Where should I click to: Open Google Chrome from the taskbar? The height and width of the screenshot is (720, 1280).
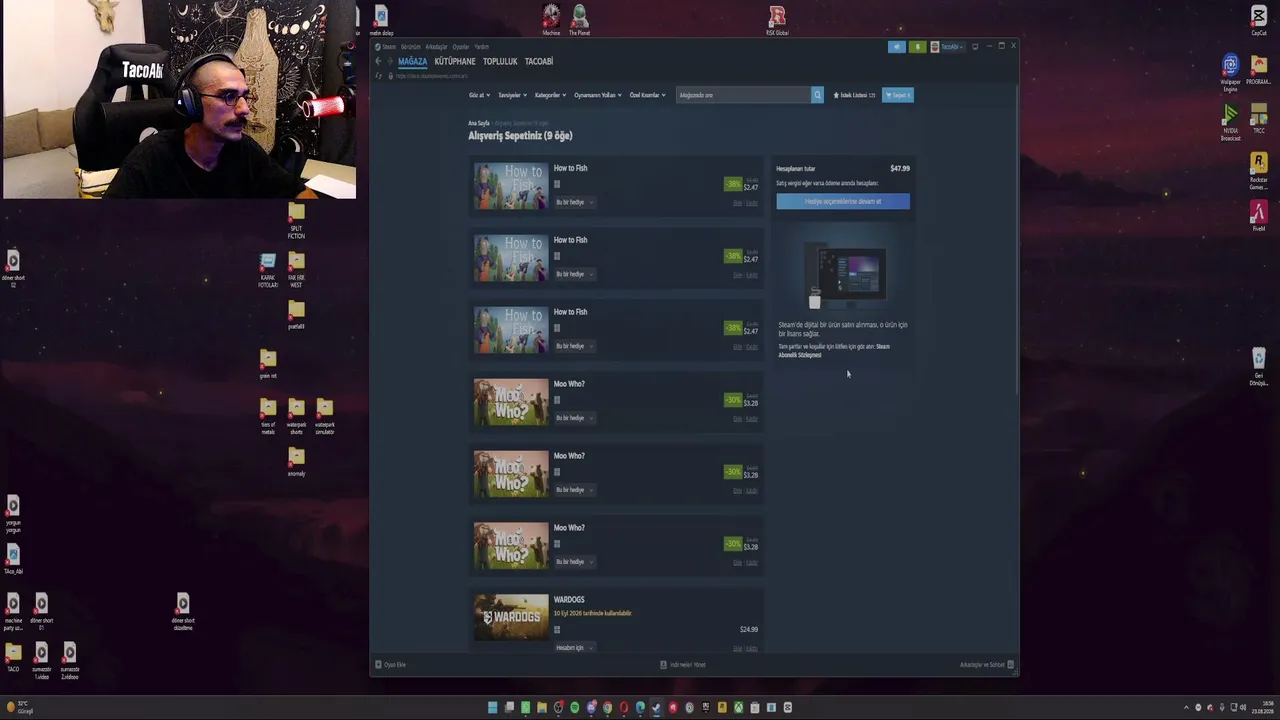click(607, 708)
